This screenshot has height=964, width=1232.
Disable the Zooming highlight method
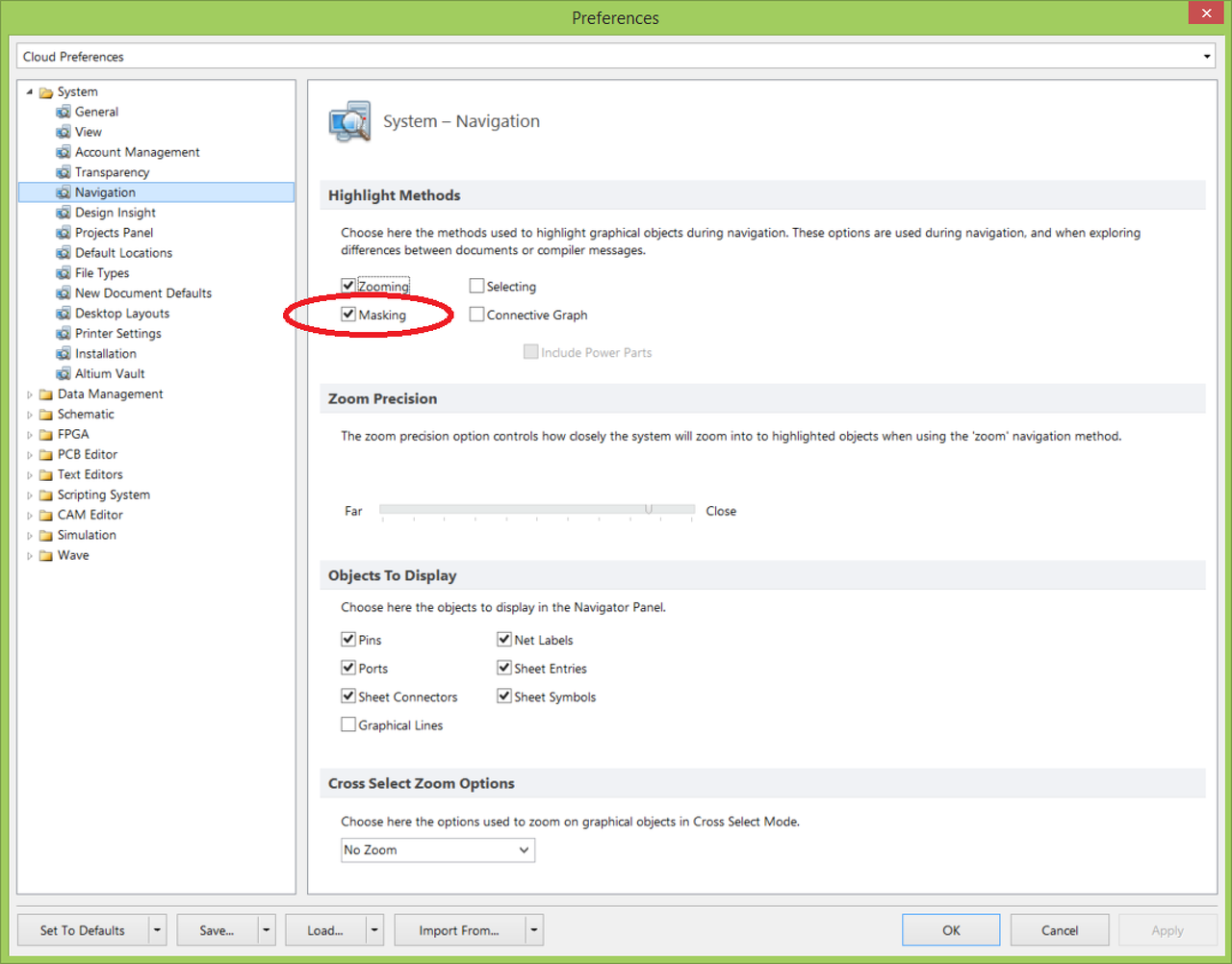coord(348,286)
